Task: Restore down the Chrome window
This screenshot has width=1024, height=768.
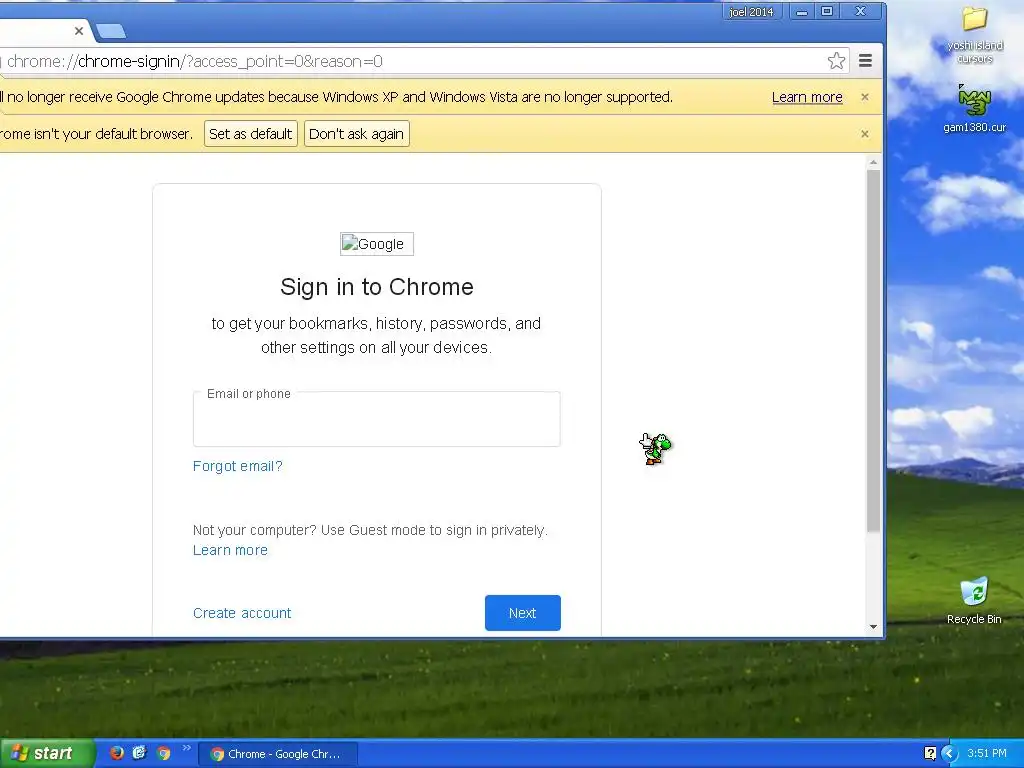Action: tap(827, 12)
